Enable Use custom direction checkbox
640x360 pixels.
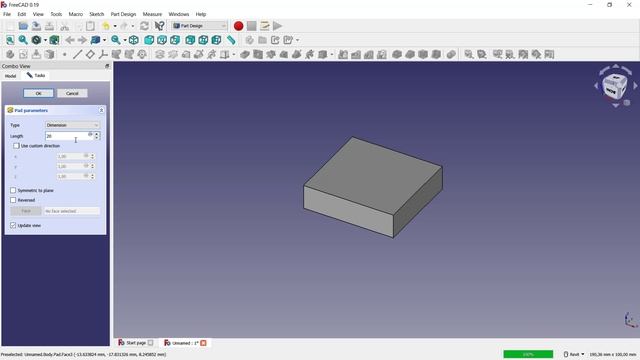click(x=16, y=146)
